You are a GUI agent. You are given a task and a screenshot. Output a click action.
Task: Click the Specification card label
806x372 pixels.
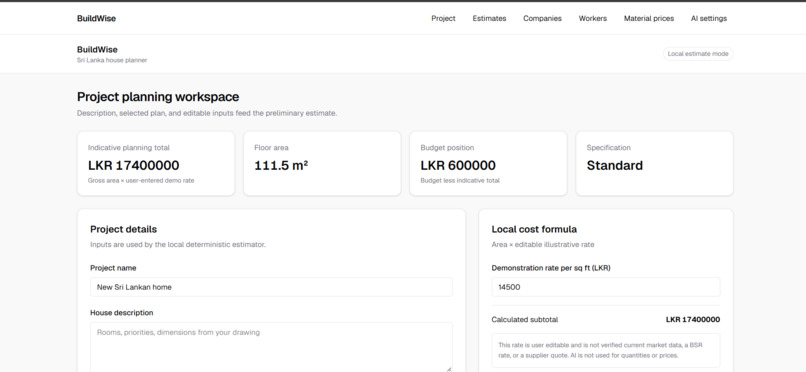pyautogui.click(x=609, y=147)
